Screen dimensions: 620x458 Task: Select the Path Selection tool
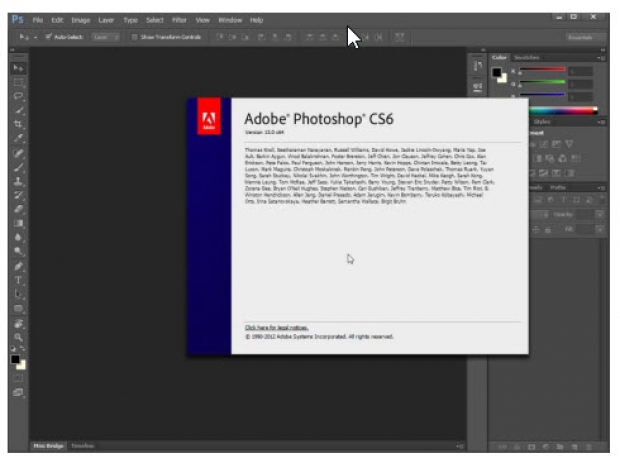(x=18, y=294)
